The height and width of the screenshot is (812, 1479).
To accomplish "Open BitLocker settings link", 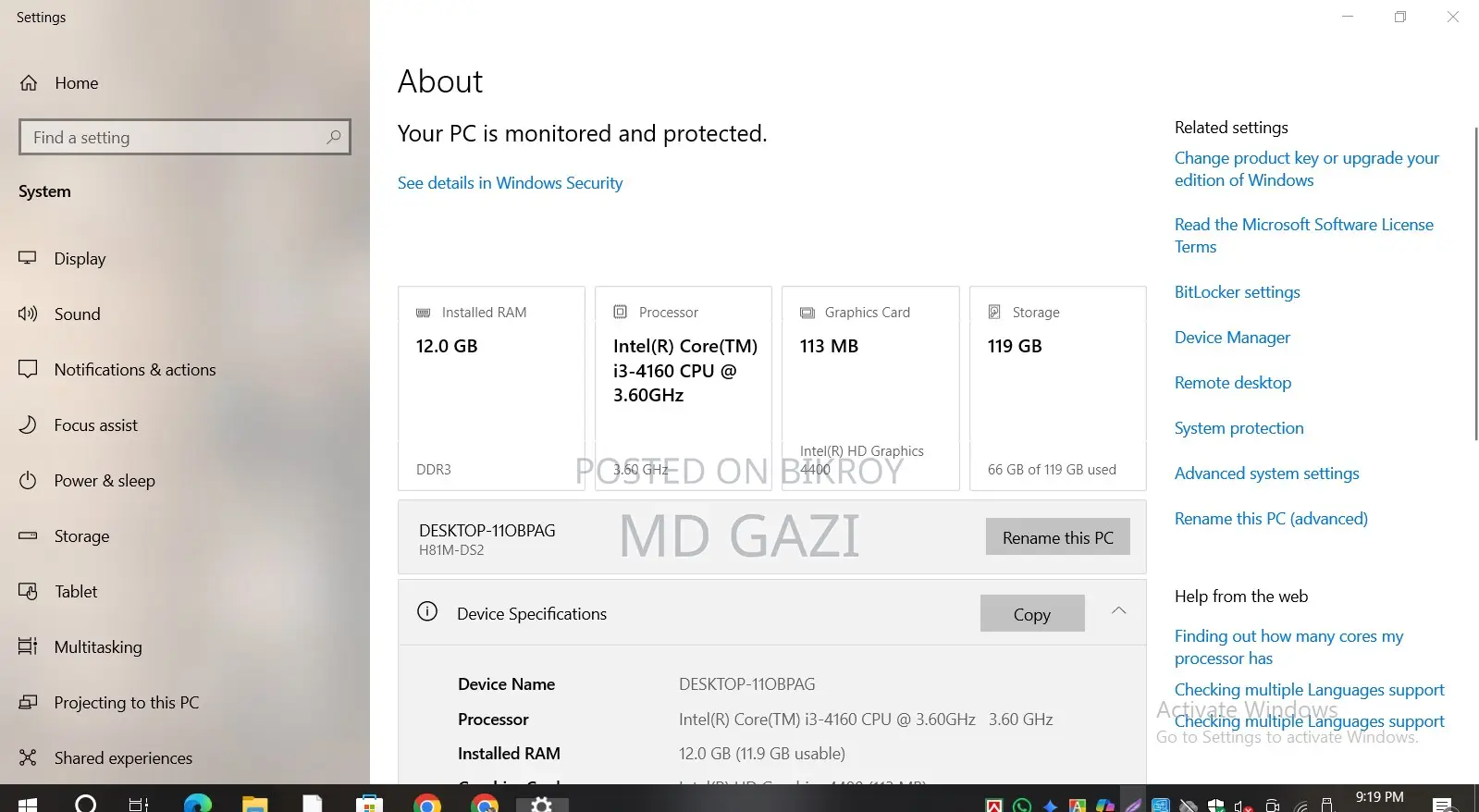I will (x=1238, y=292).
